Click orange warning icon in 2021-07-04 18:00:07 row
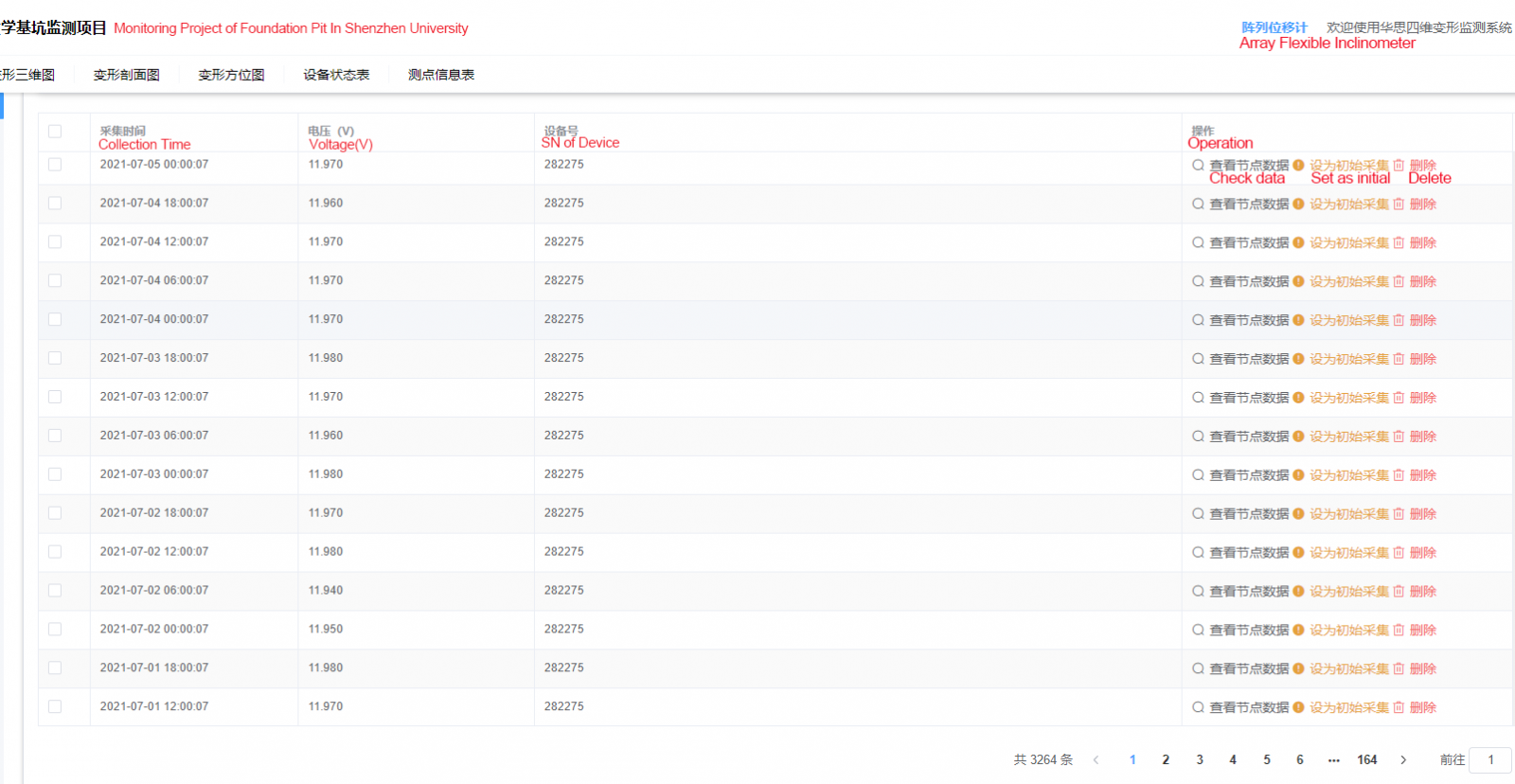 pyautogui.click(x=1298, y=204)
